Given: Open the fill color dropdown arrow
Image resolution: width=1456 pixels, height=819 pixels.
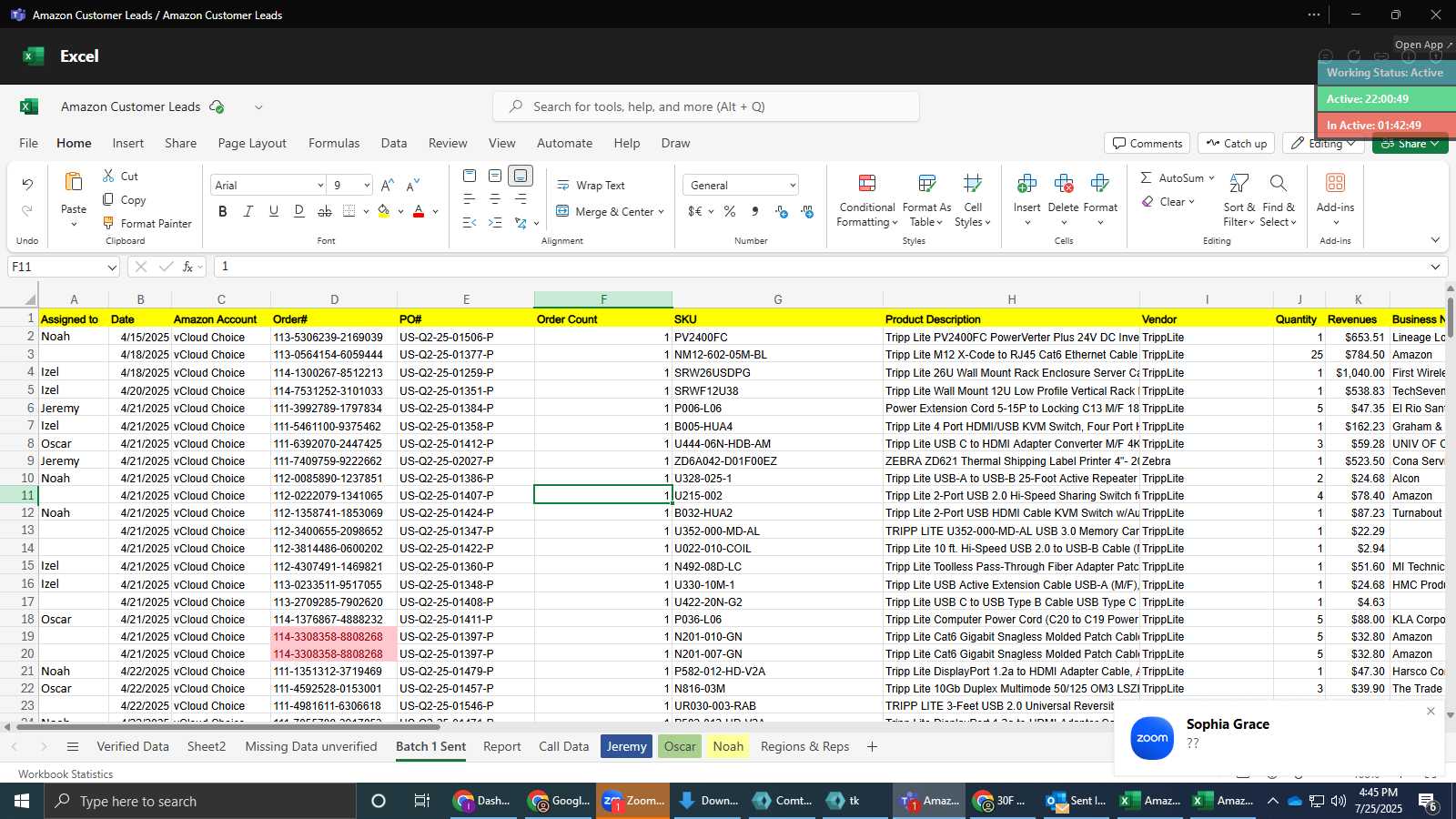Looking at the screenshot, I should pos(400,212).
